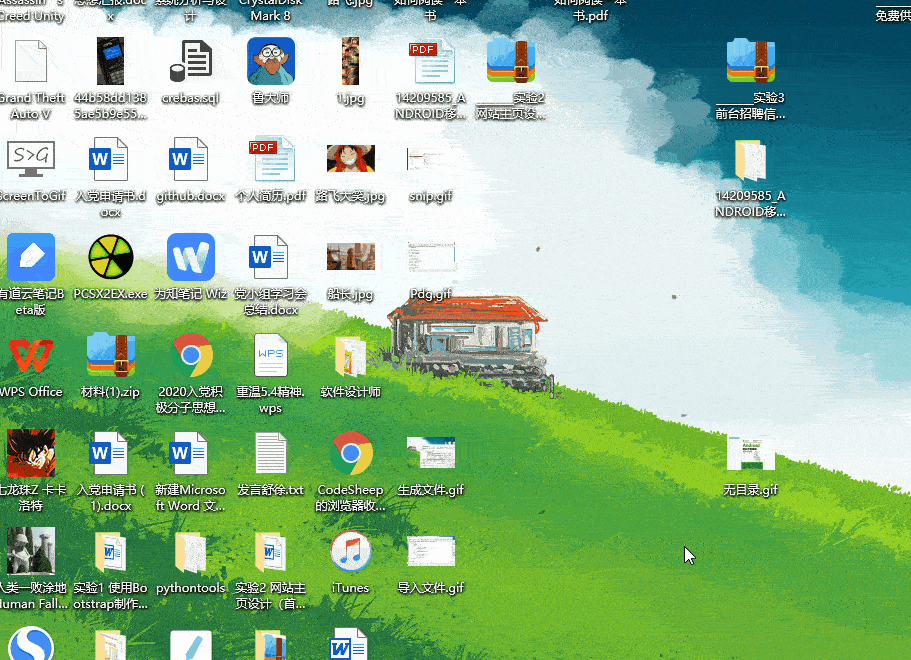Open 党小组学习会总结.docx document

coord(268,257)
